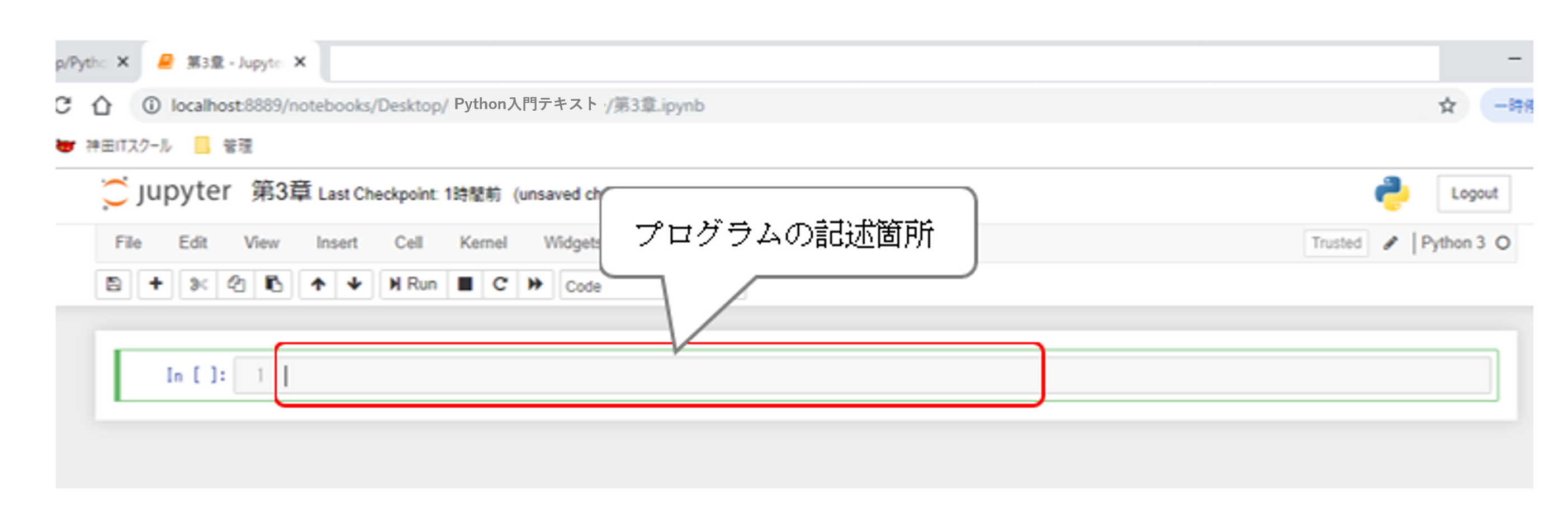Screen dimensions: 1568x523
Task: Click the save and checkpoint icon
Action: coord(113,284)
